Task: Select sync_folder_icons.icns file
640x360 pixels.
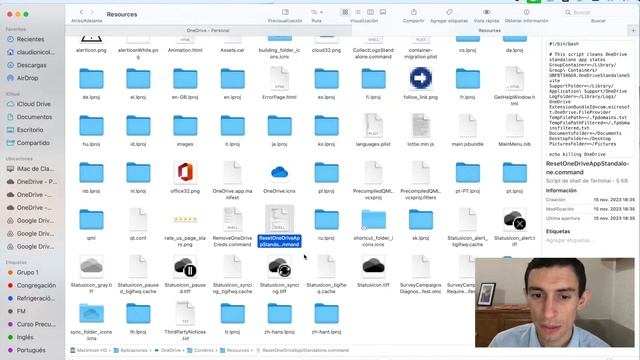Action: (91, 313)
